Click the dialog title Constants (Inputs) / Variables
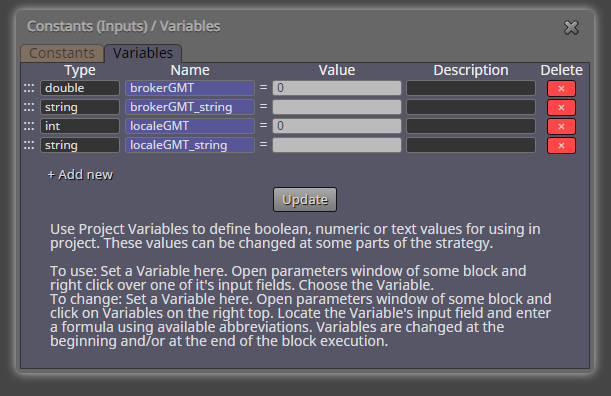The width and height of the screenshot is (611, 396). tap(124, 27)
